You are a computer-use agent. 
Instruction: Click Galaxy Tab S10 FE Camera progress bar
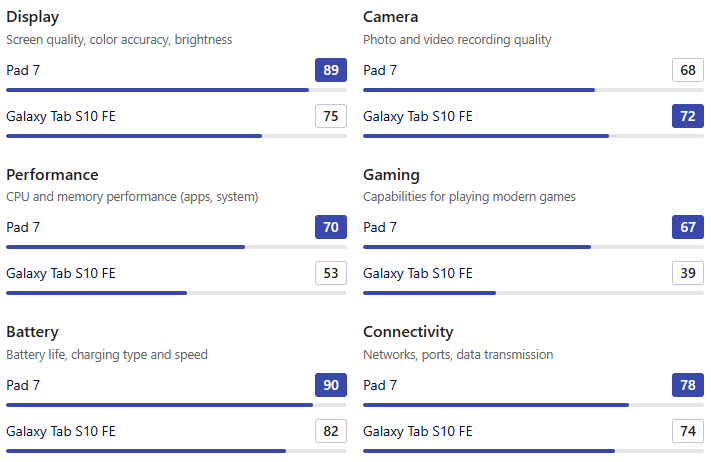(x=533, y=136)
